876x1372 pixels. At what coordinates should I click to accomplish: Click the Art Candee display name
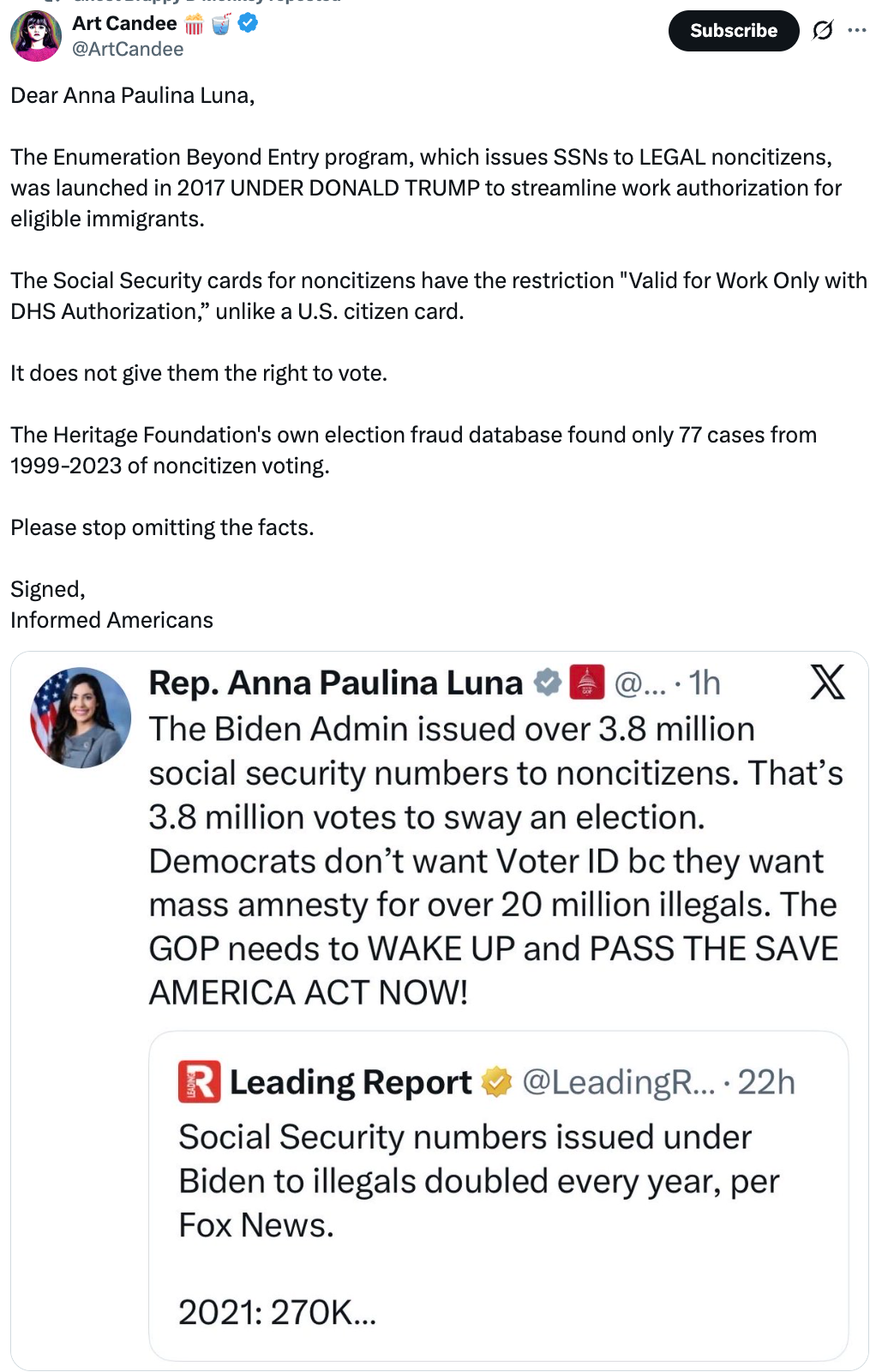point(124,23)
